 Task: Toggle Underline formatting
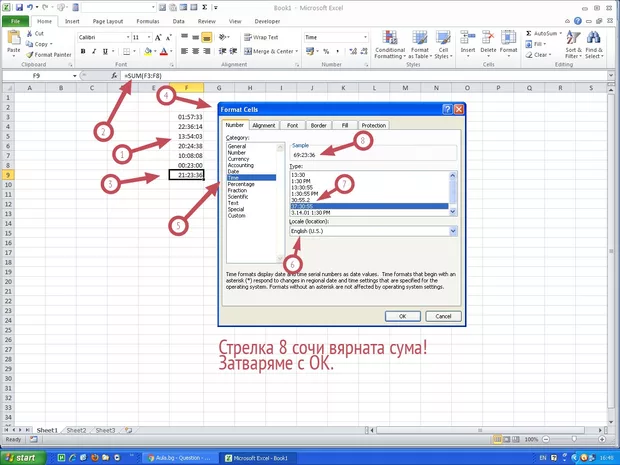click(x=105, y=51)
